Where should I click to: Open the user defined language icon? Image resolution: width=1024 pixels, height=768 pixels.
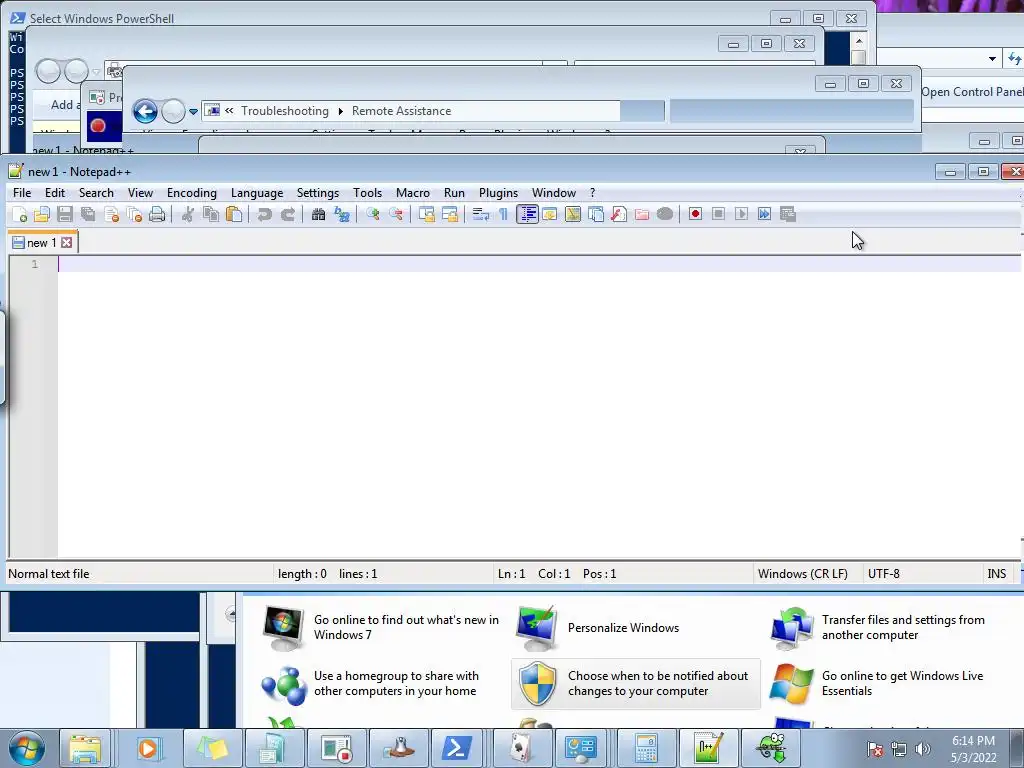550,214
